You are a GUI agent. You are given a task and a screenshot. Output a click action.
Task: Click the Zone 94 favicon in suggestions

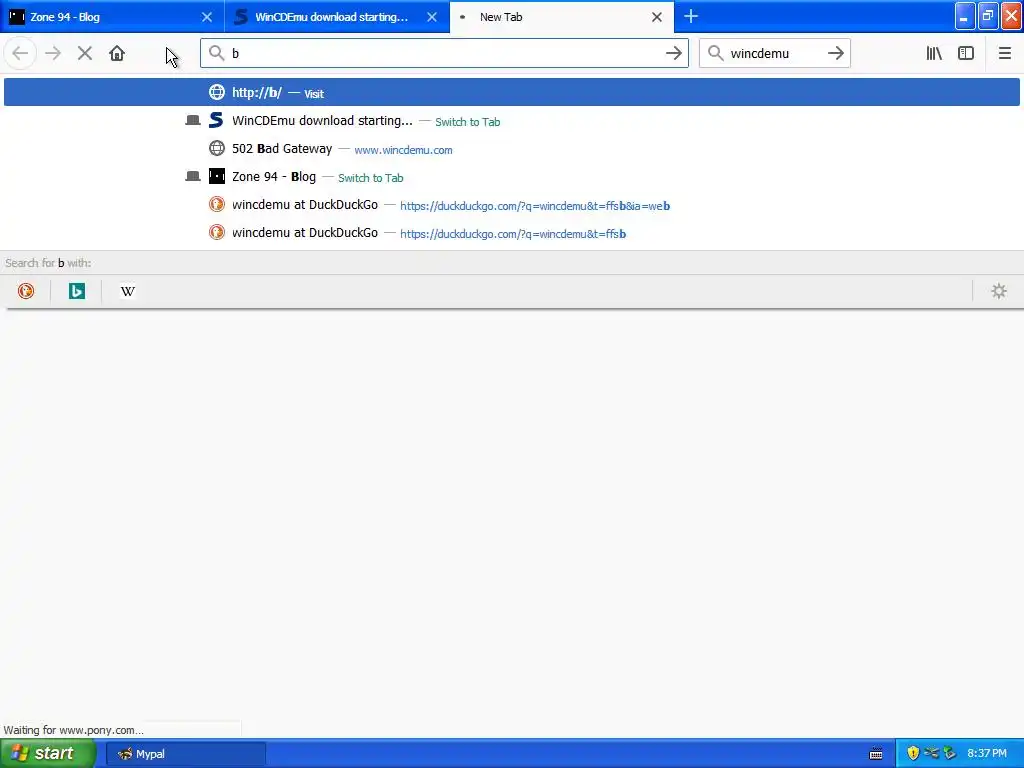point(217,176)
